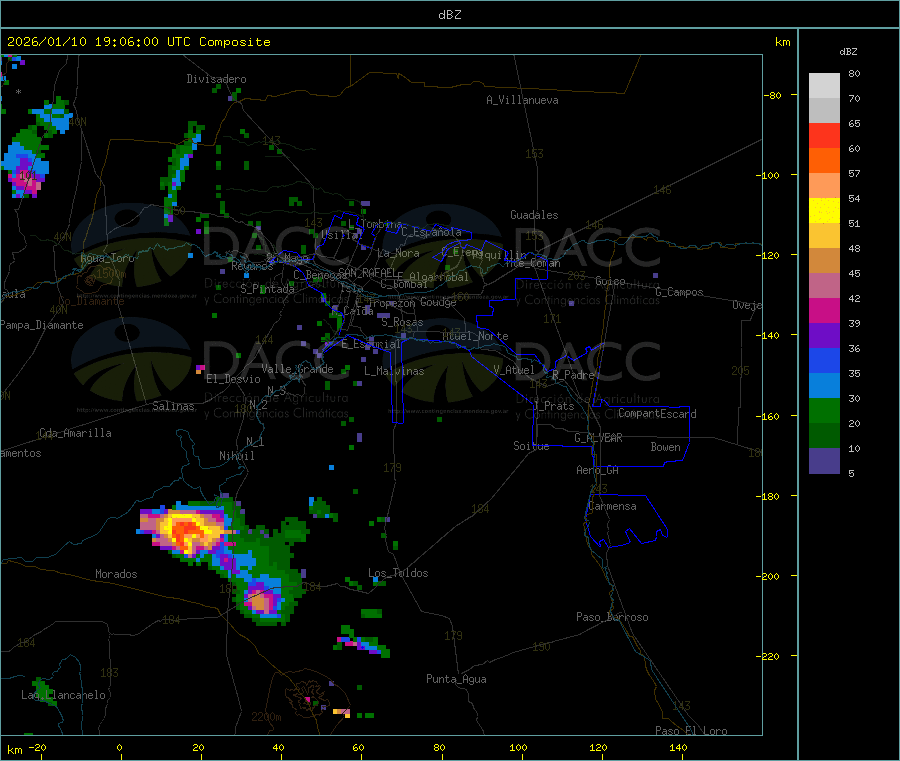Image resolution: width=900 pixels, height=761 pixels.
Task: Click the Guico place label
Action: coord(611,281)
